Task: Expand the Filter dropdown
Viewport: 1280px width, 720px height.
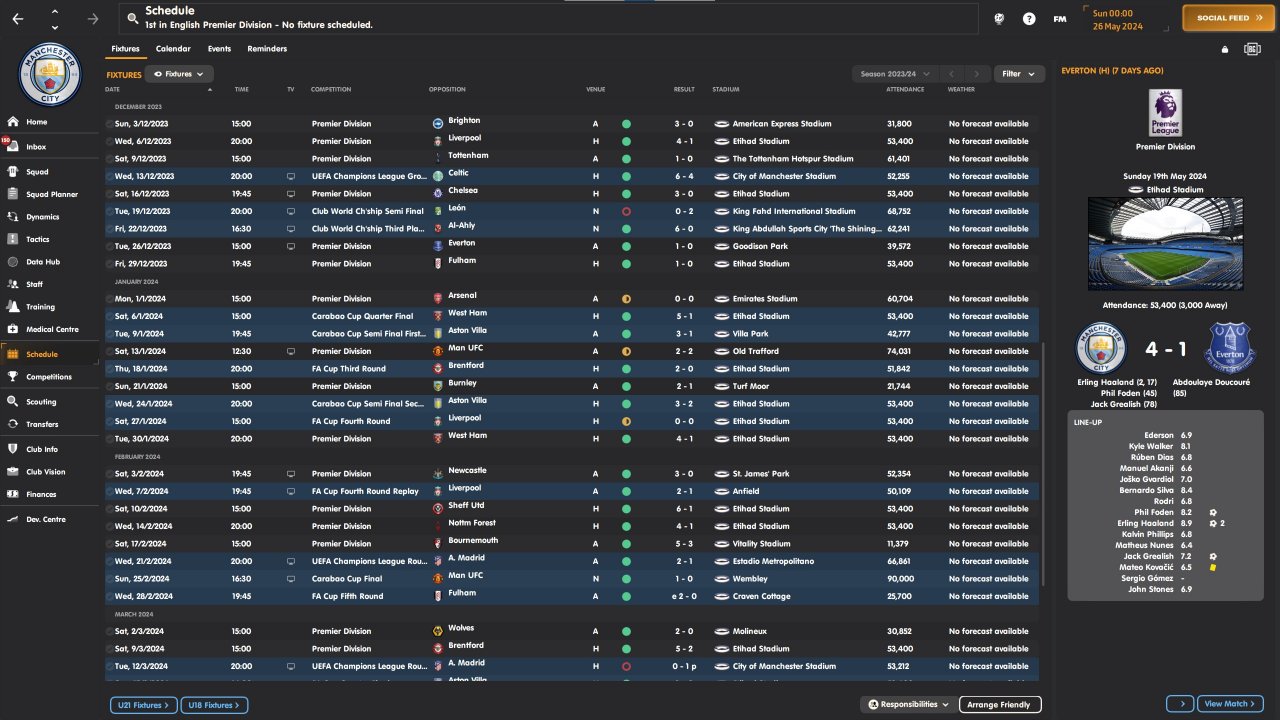Action: (1019, 74)
